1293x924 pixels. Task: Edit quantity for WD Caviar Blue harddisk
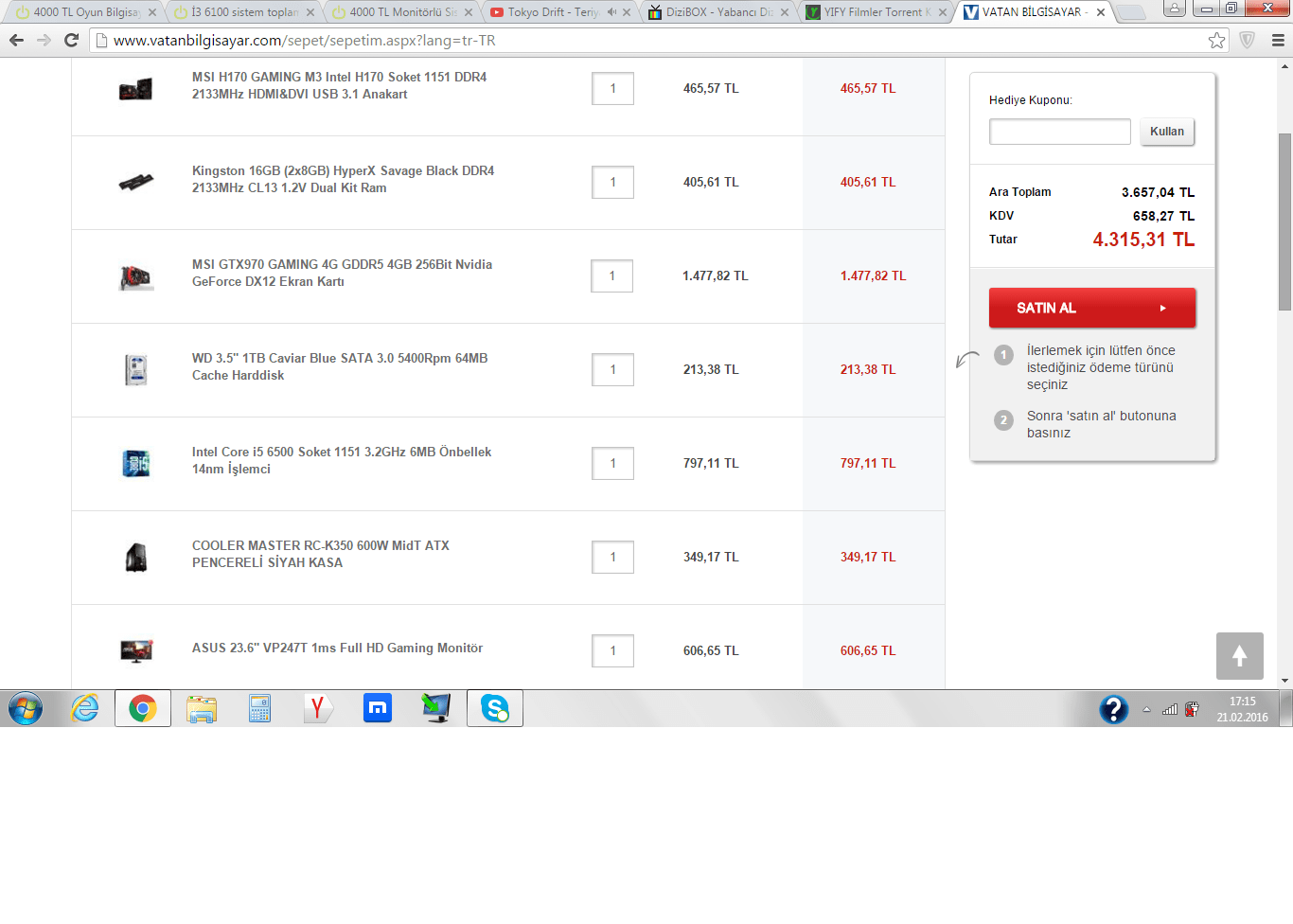click(x=612, y=370)
